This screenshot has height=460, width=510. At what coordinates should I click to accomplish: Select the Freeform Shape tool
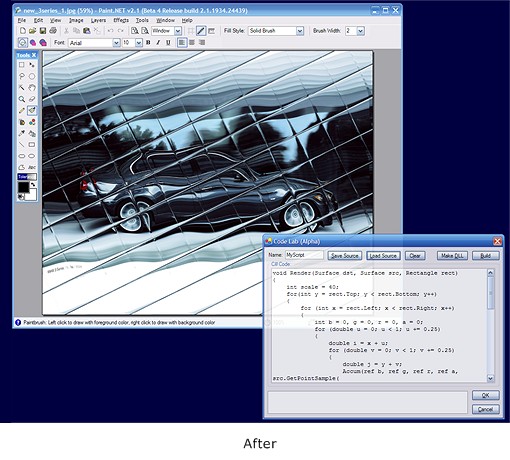pos(22,167)
